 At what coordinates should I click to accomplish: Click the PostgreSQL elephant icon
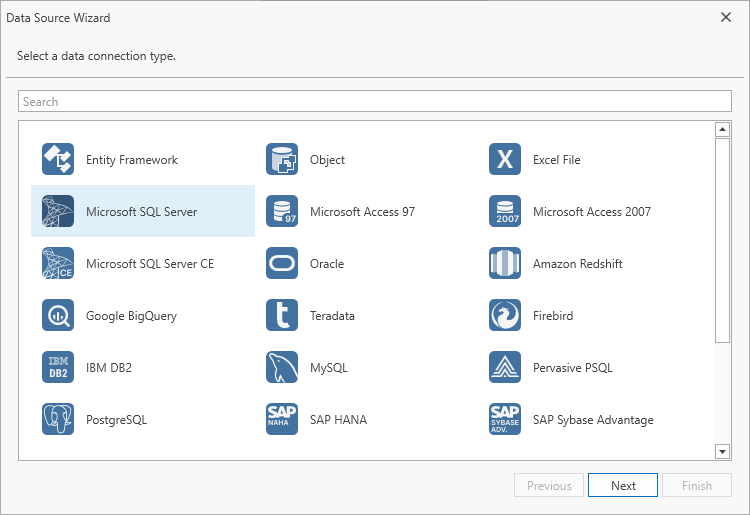pyautogui.click(x=58, y=419)
